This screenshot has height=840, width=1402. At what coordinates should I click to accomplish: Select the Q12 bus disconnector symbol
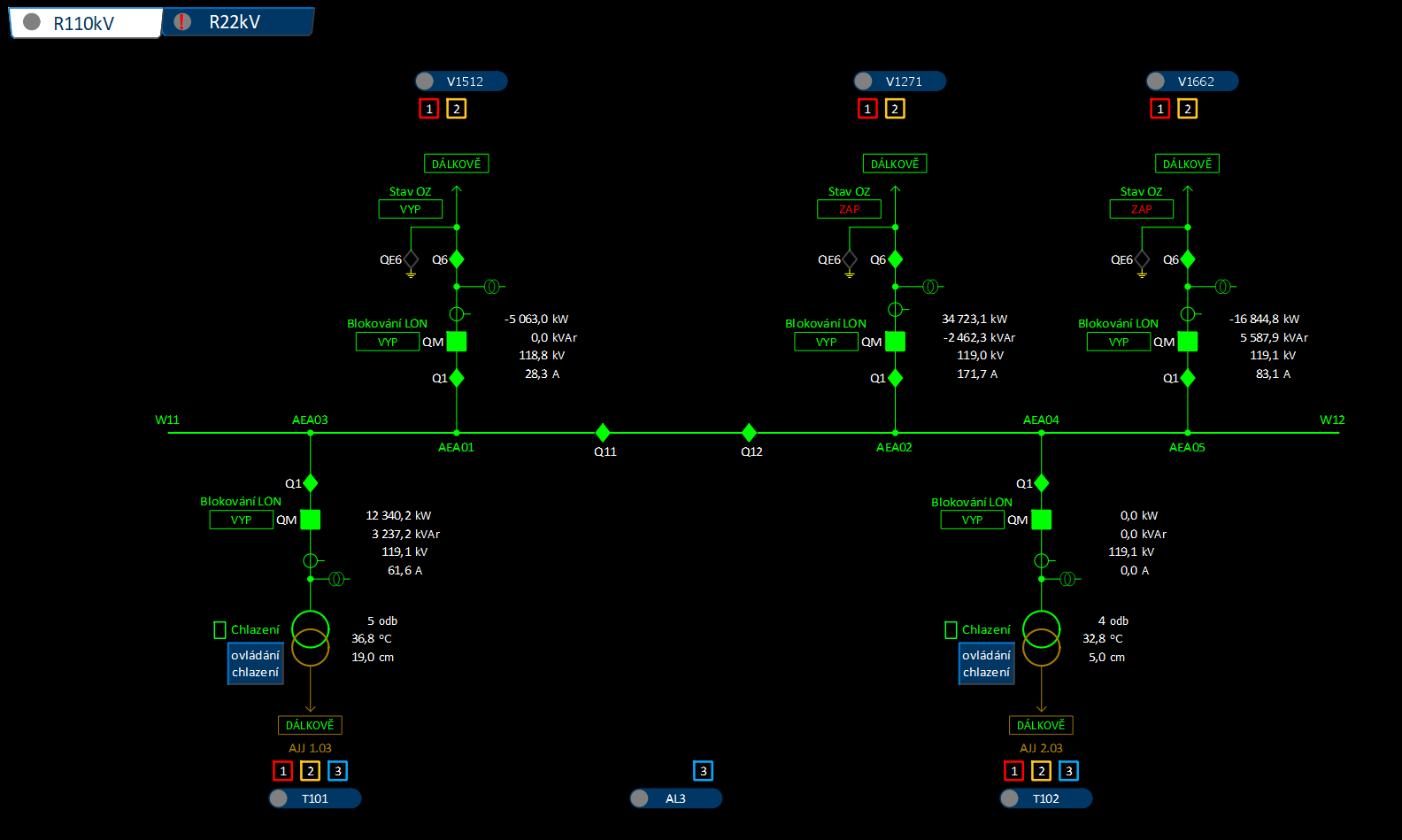(749, 433)
